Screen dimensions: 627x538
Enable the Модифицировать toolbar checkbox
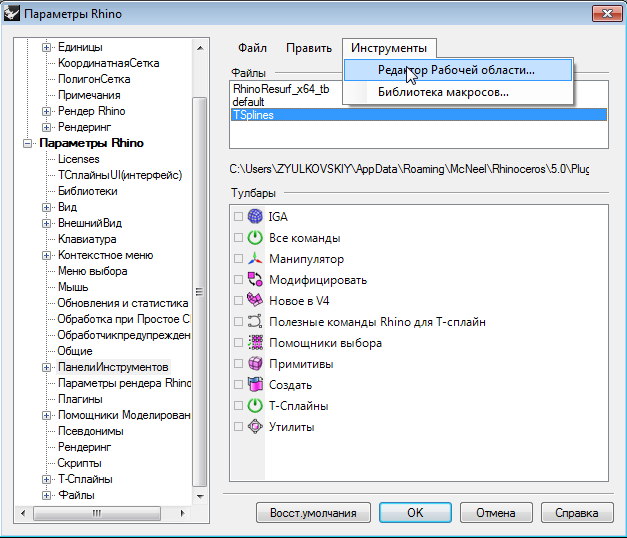pos(238,280)
